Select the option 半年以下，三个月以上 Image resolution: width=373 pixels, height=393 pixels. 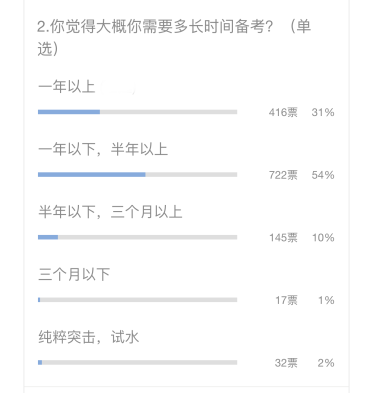[110, 212]
